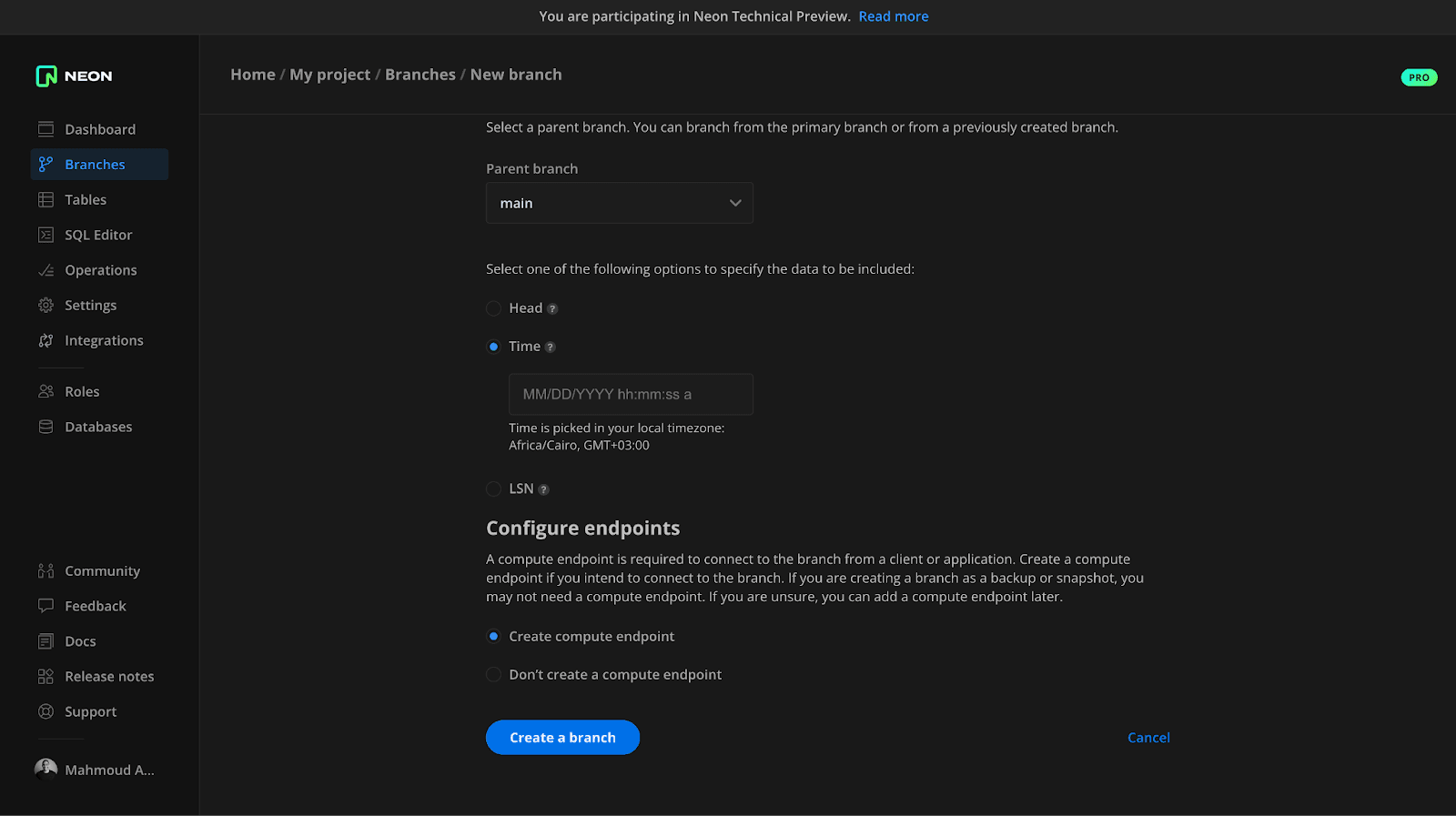Go to Roles in the sidebar
Image resolution: width=1456 pixels, height=816 pixels.
[82, 392]
